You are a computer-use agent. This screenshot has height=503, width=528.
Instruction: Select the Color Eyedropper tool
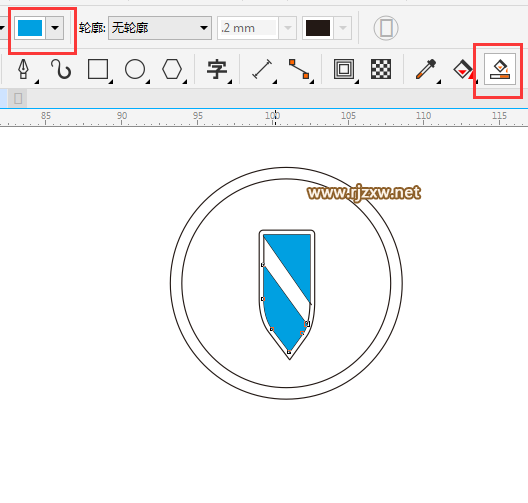point(426,69)
